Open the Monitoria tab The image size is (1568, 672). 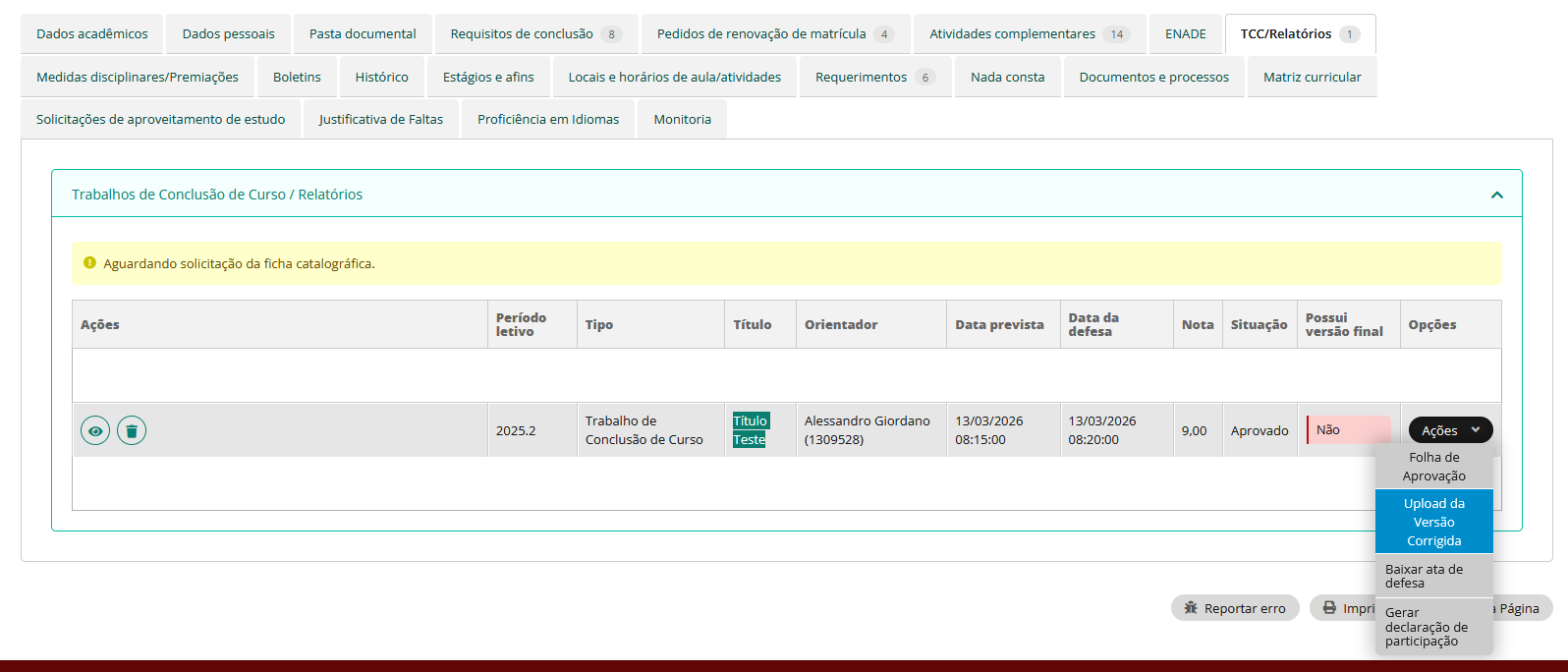(682, 119)
